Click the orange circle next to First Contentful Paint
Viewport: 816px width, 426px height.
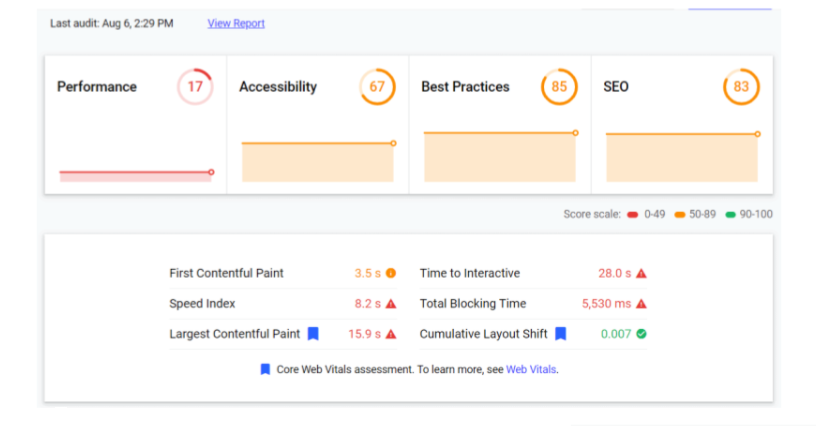coord(391,273)
